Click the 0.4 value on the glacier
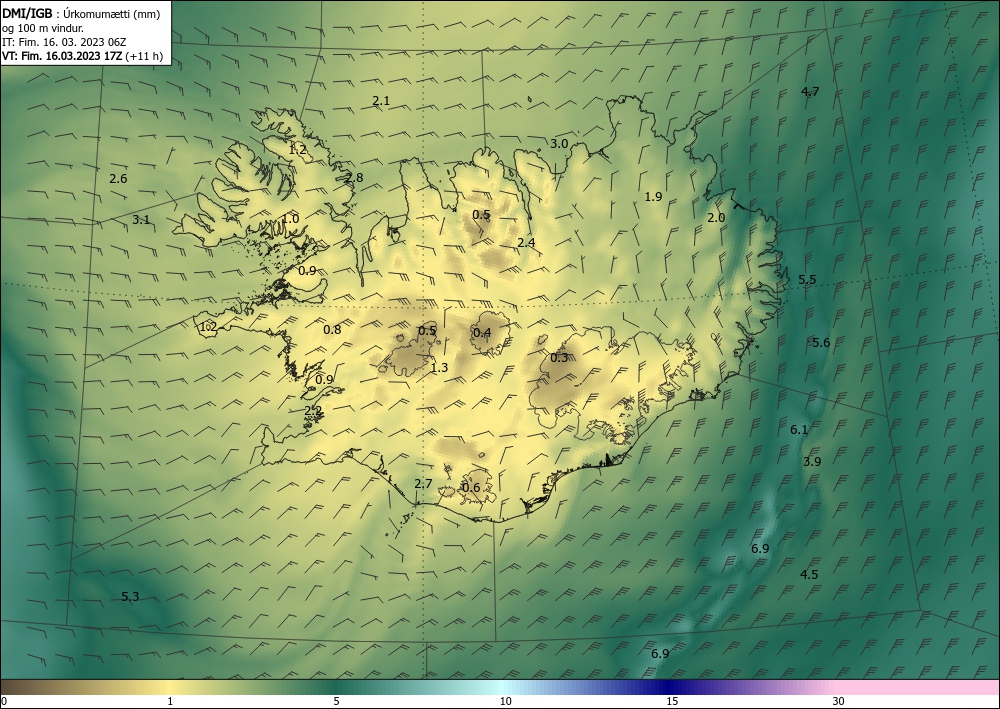 pyautogui.click(x=482, y=332)
